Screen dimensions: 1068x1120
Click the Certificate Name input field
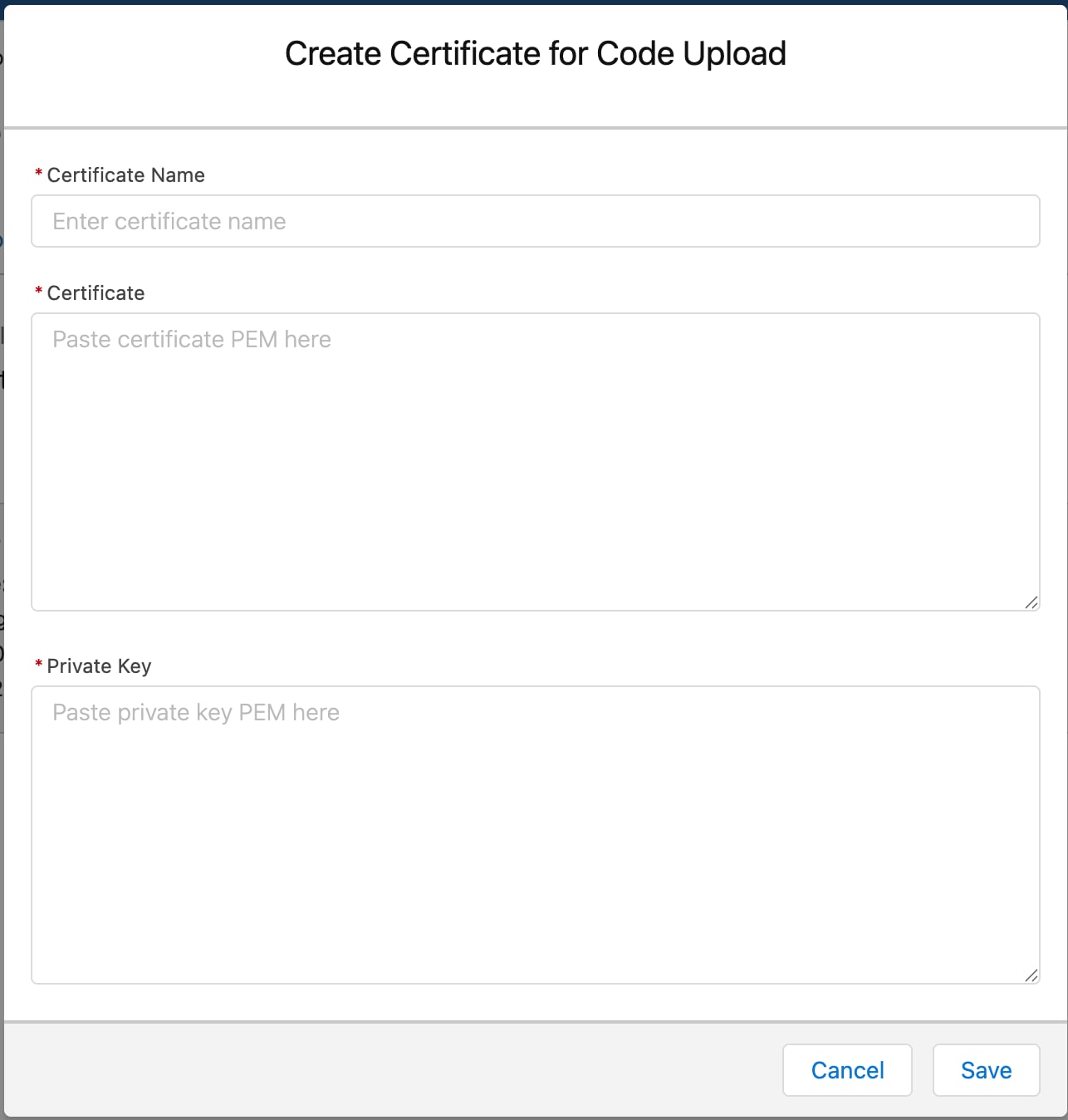535,221
